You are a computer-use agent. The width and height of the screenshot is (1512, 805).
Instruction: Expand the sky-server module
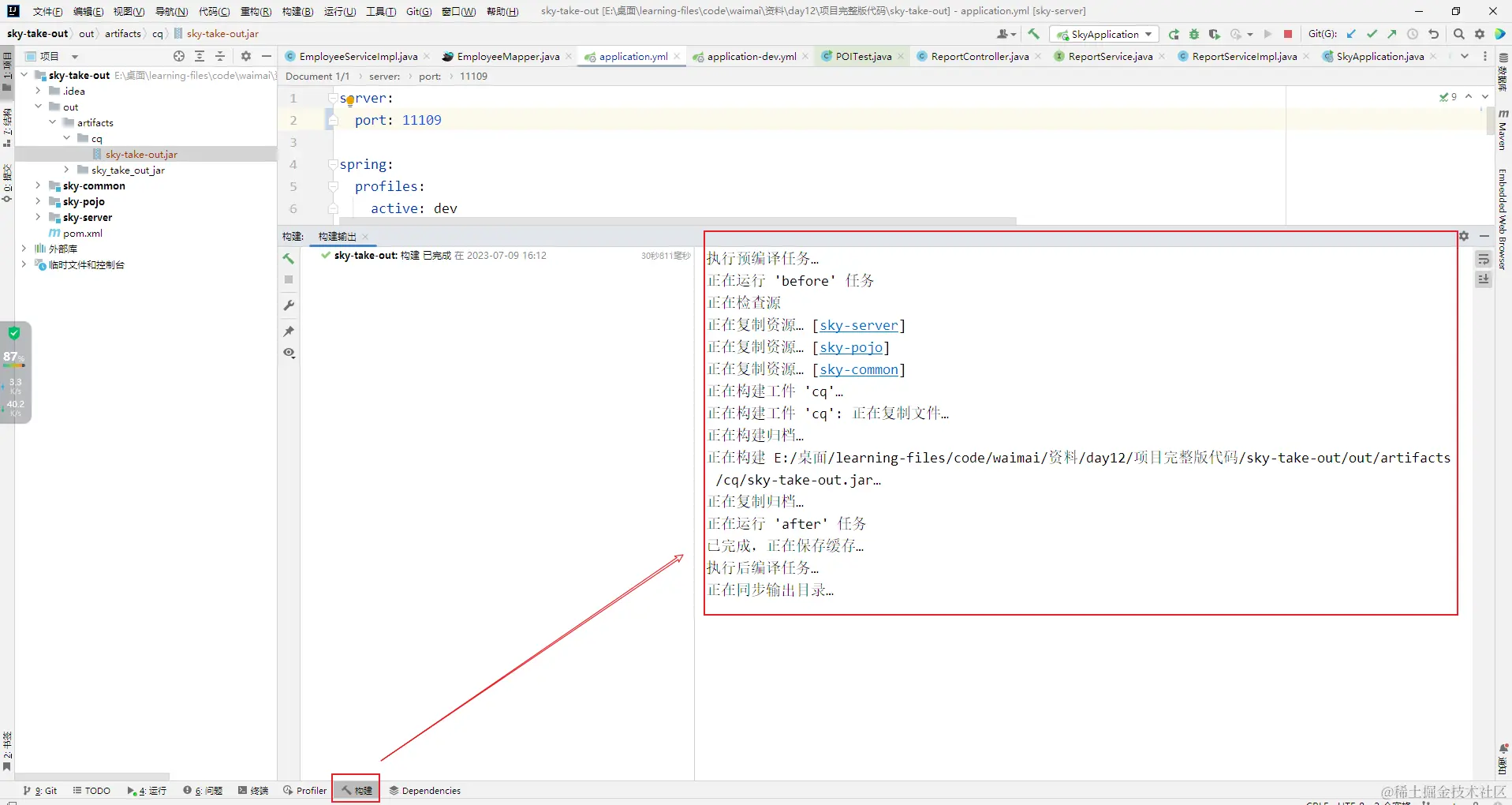(x=38, y=217)
